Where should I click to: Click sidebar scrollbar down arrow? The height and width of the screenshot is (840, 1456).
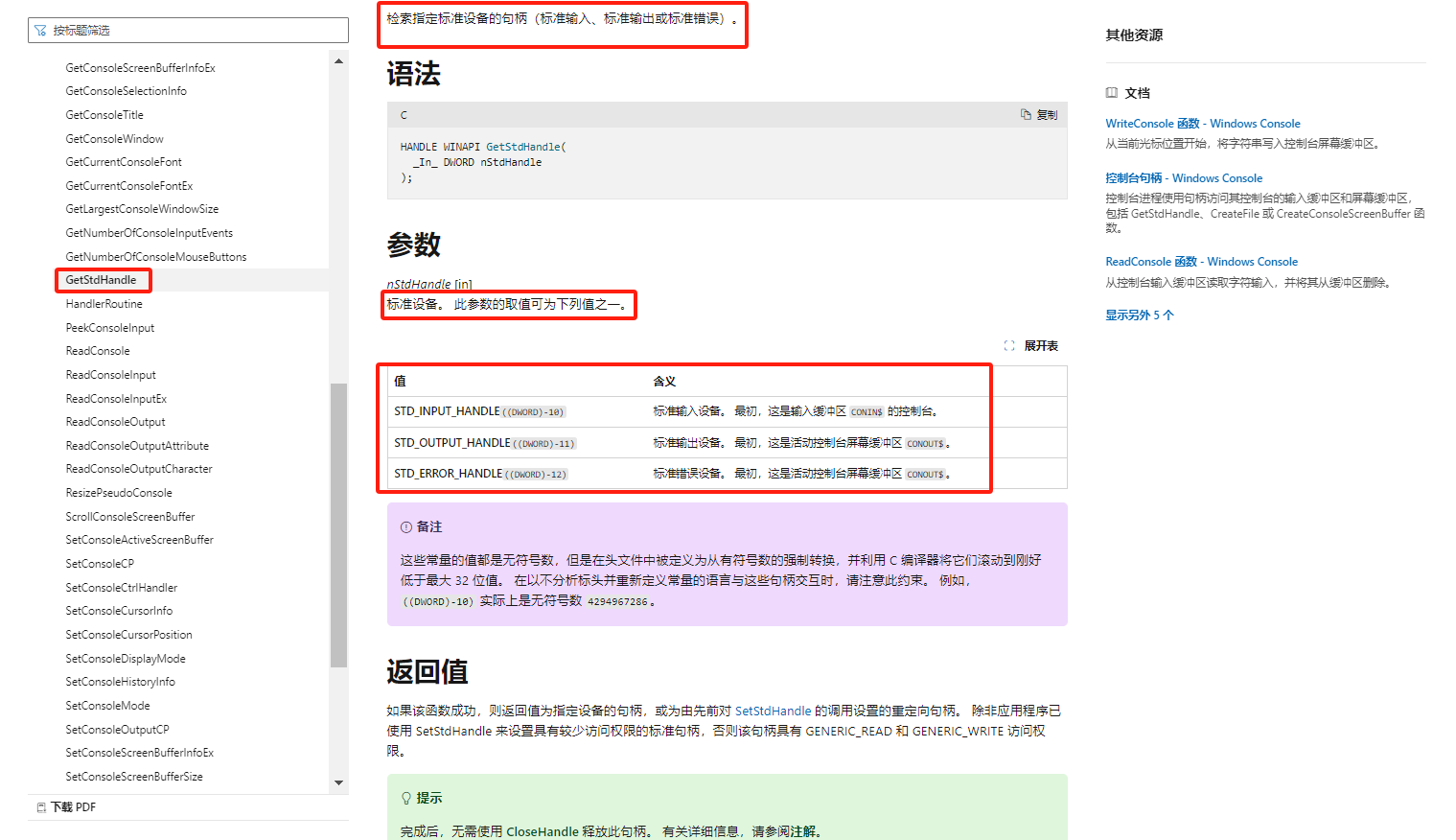[x=338, y=782]
